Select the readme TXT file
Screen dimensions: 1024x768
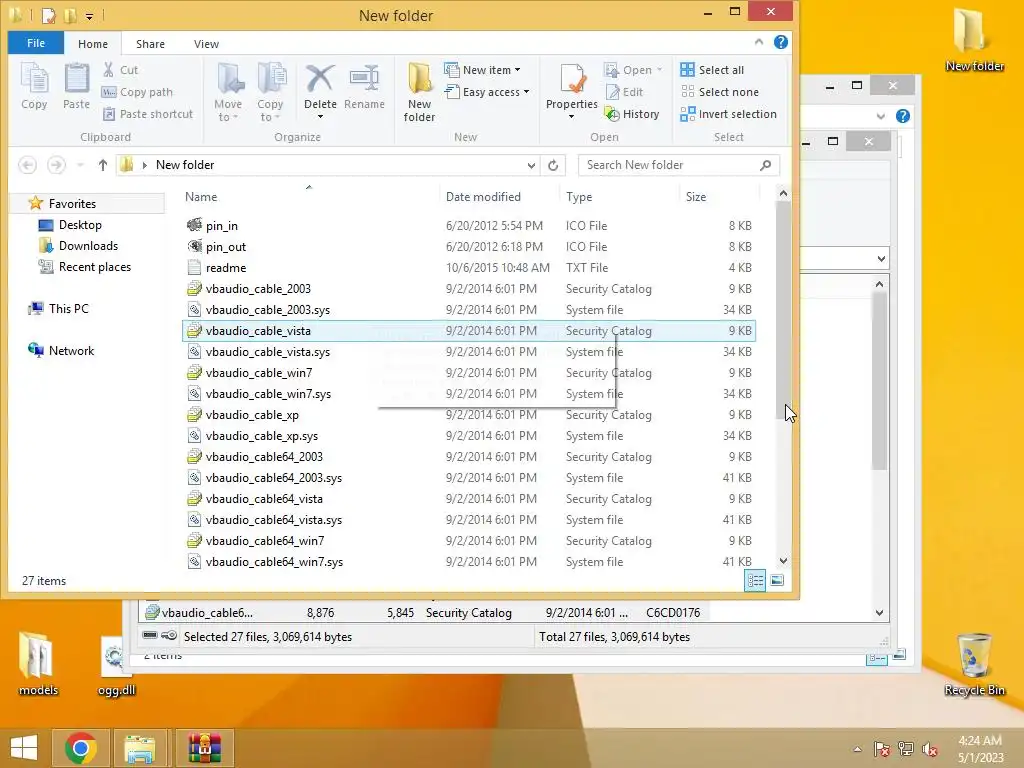click(x=468, y=268)
